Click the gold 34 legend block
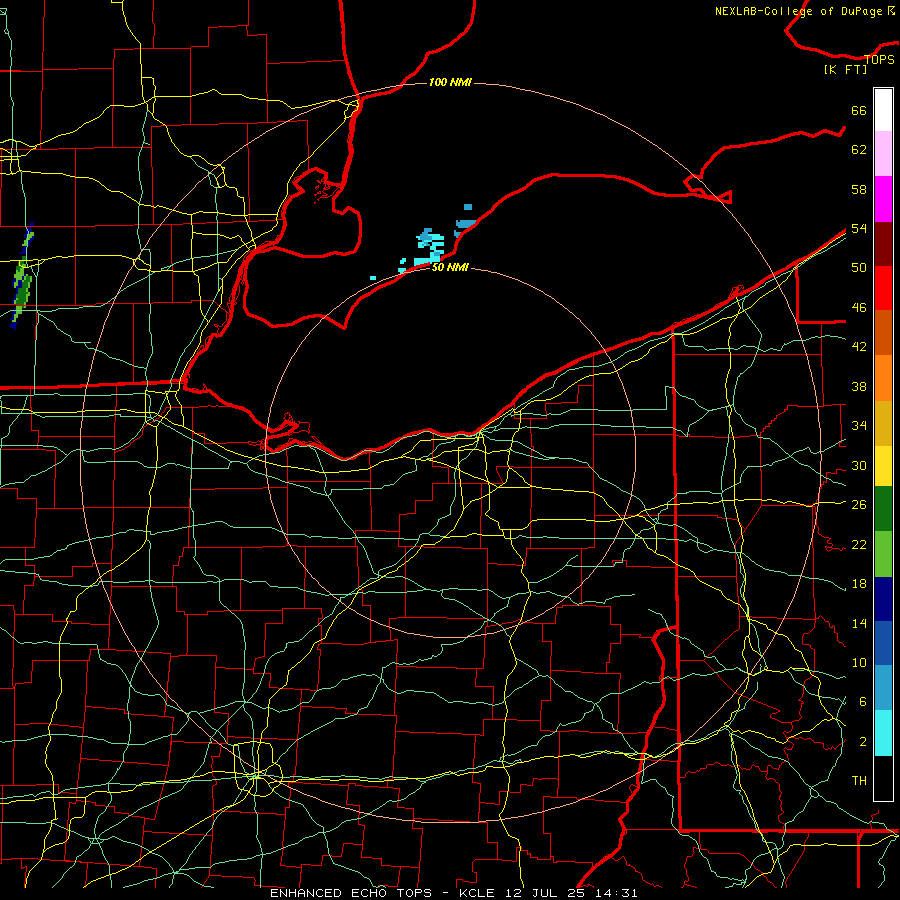900x900 pixels. coord(883,423)
